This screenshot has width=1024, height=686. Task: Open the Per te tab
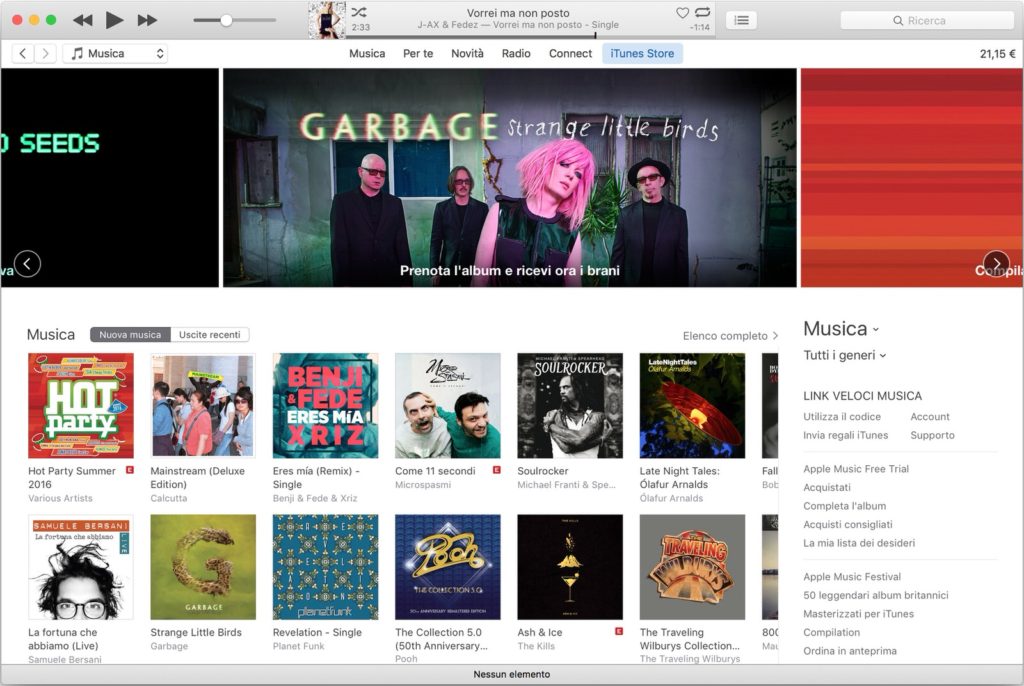(418, 54)
